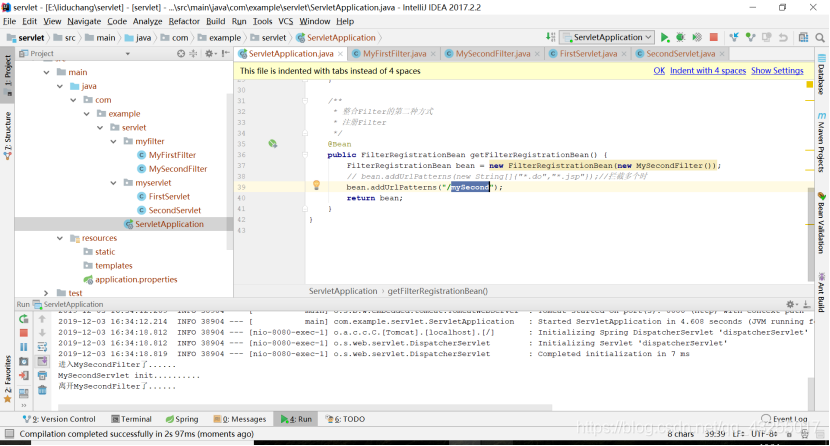Switch to MyFirstFilter.java tab
This screenshot has width=830, height=446.
394,53
